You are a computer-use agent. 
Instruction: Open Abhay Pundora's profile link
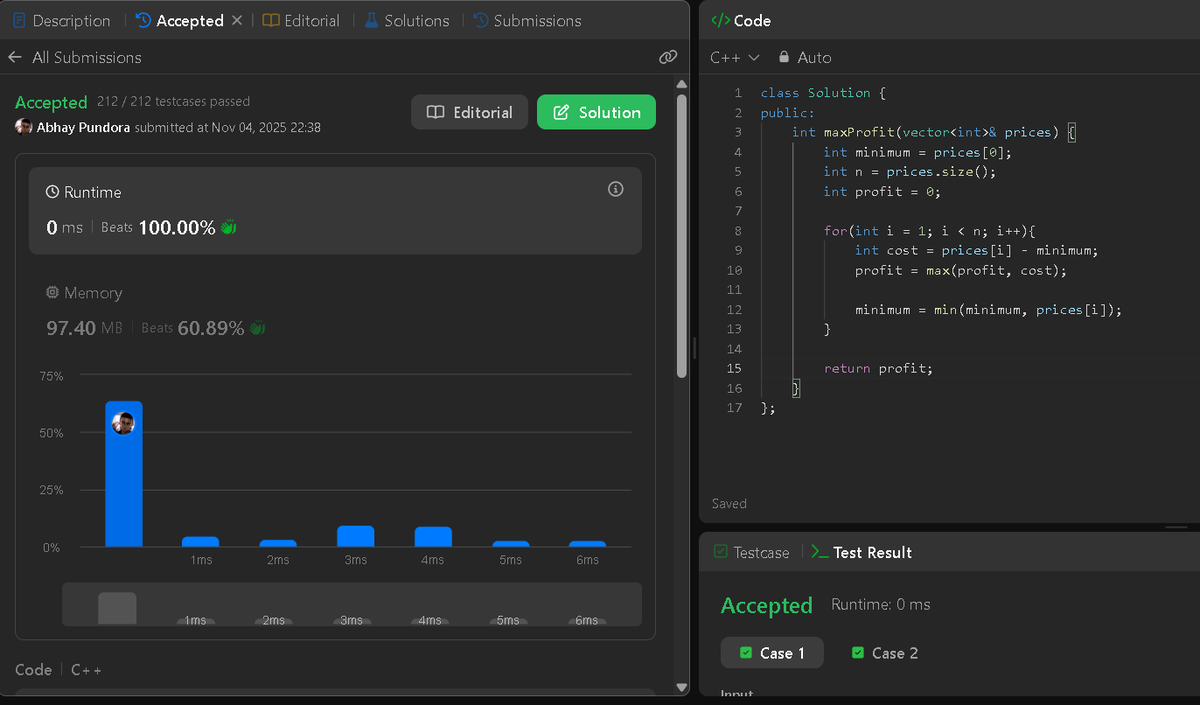83,127
